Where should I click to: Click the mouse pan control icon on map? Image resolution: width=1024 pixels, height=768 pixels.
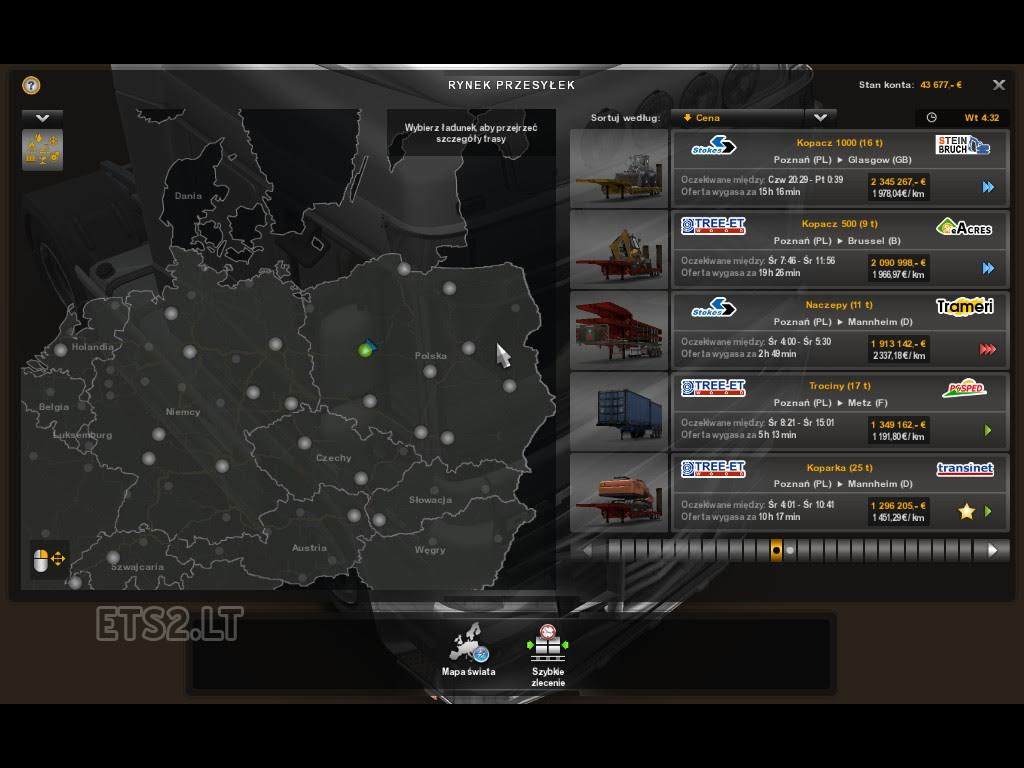click(49, 560)
